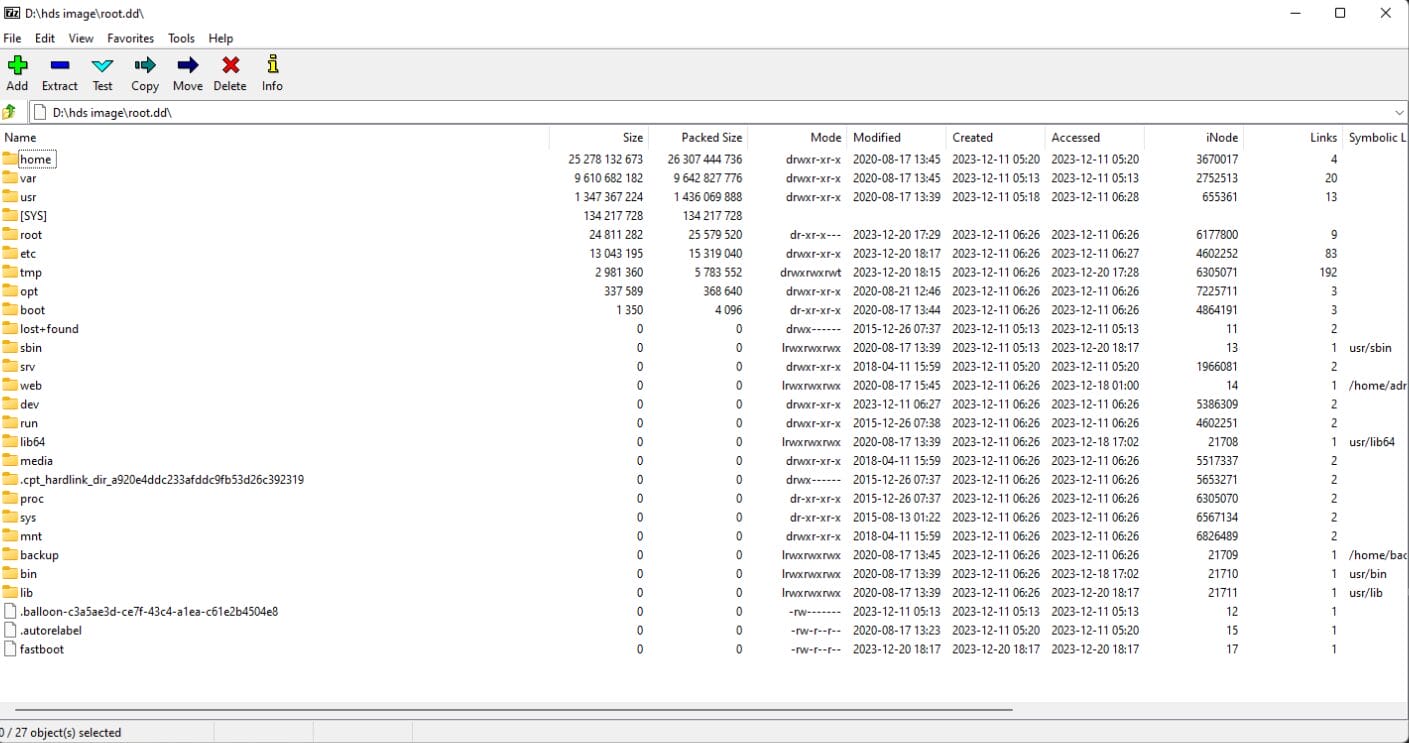Open the View menu

pos(80,38)
